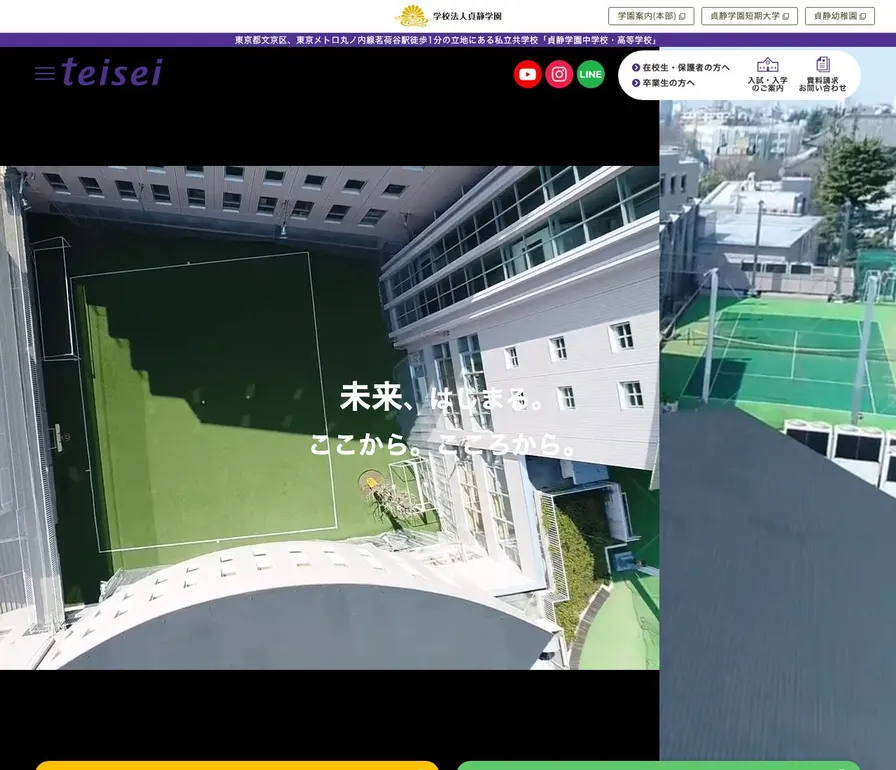896x770 pixels.
Task: Click the arrow bullet beside 在校生・保護者の方へ
Action: (x=635, y=67)
